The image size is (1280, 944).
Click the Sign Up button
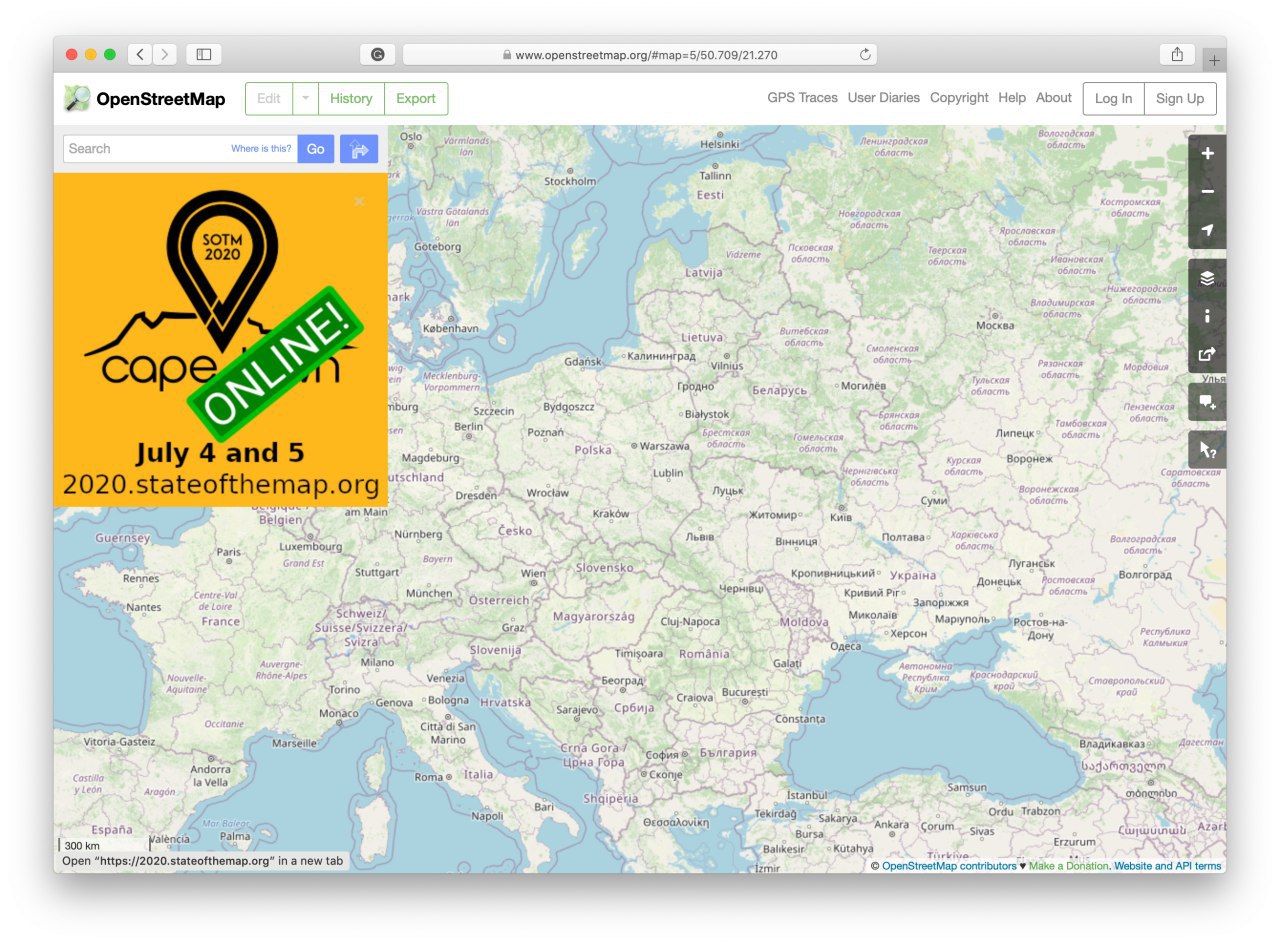point(1180,98)
